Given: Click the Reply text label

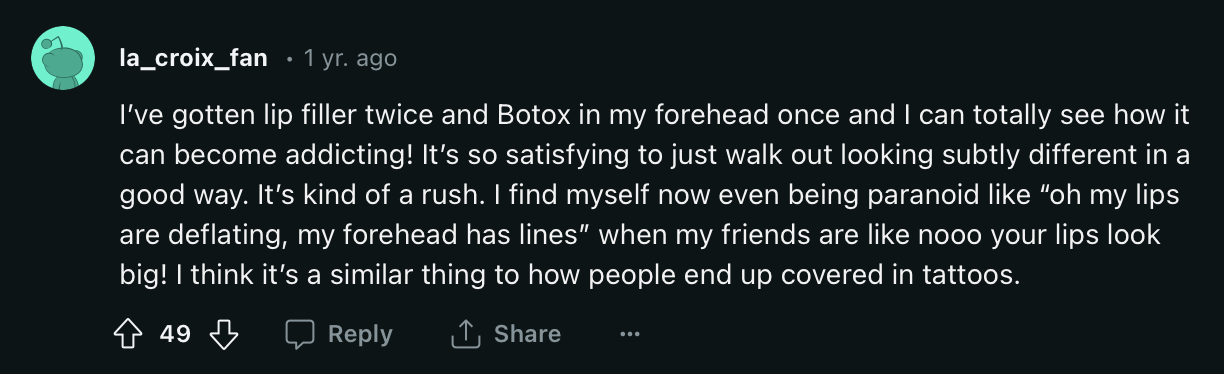Looking at the screenshot, I should pyautogui.click(x=360, y=334).
